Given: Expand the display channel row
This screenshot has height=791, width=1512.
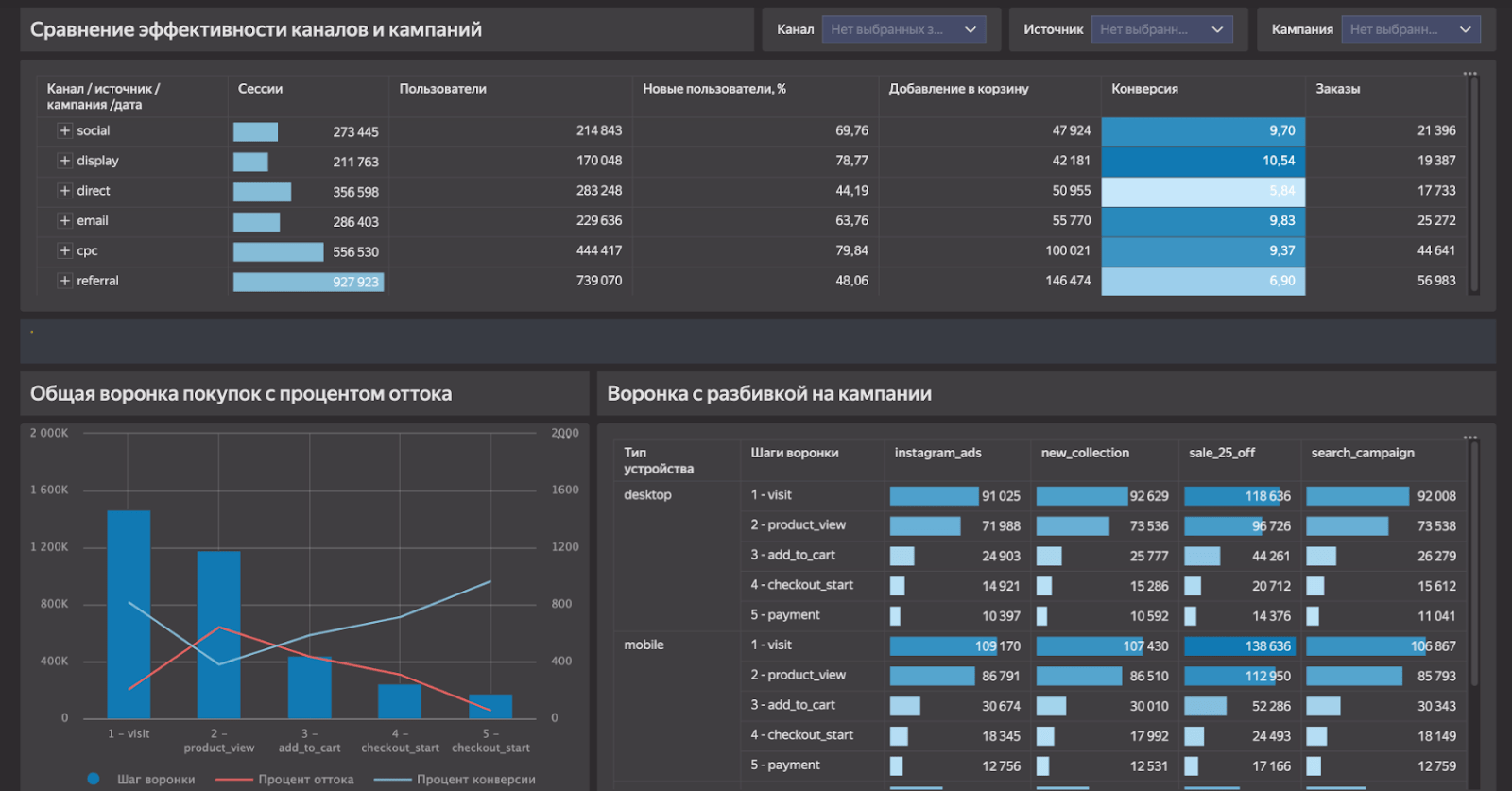Looking at the screenshot, I should [65, 161].
